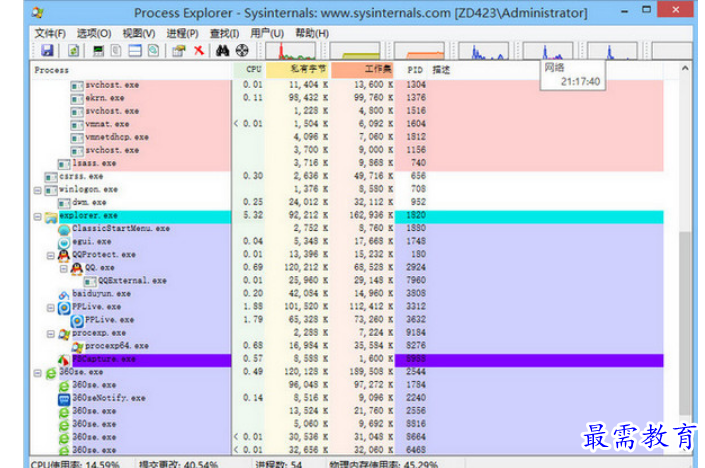Sort by the Process column header
This screenshot has height=468, width=705.
click(x=131, y=70)
